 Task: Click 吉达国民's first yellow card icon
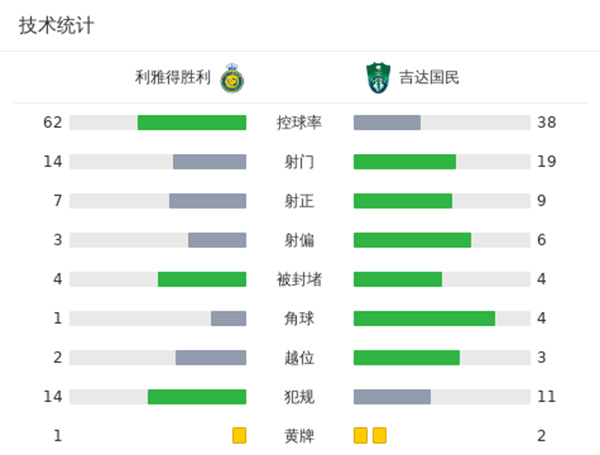pyautogui.click(x=361, y=435)
